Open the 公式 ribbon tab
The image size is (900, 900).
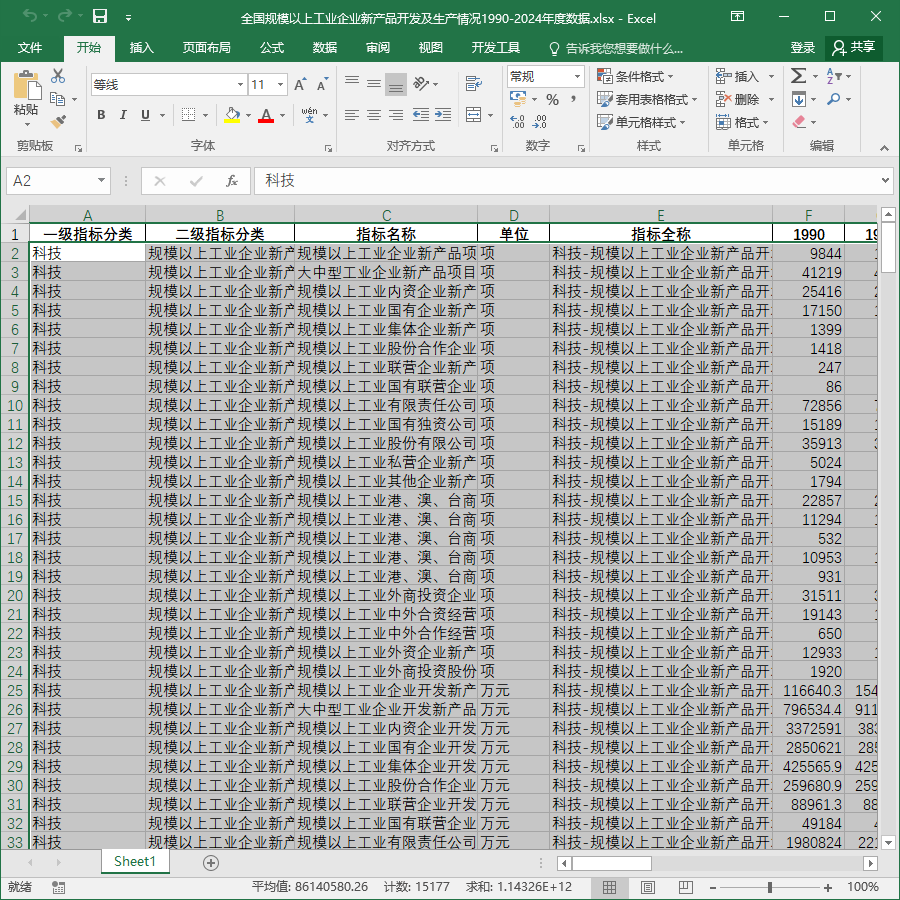point(271,48)
